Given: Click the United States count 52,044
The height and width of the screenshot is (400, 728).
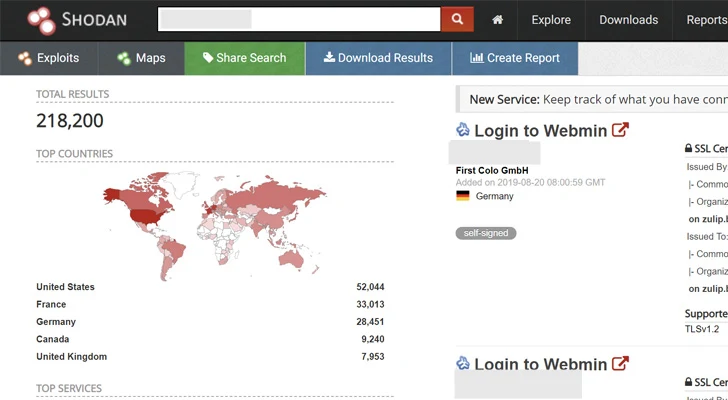Looking at the screenshot, I should 370,287.
